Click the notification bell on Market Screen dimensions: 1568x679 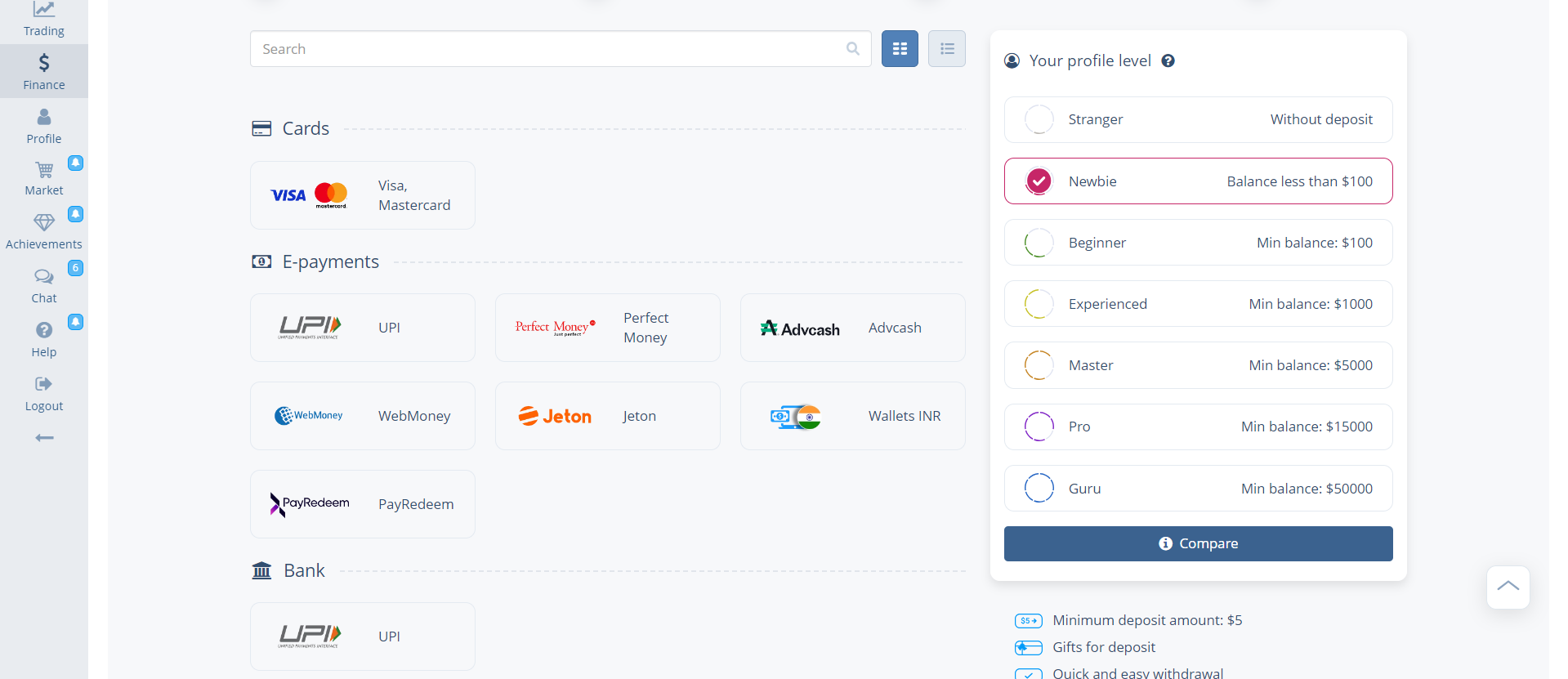click(x=75, y=163)
